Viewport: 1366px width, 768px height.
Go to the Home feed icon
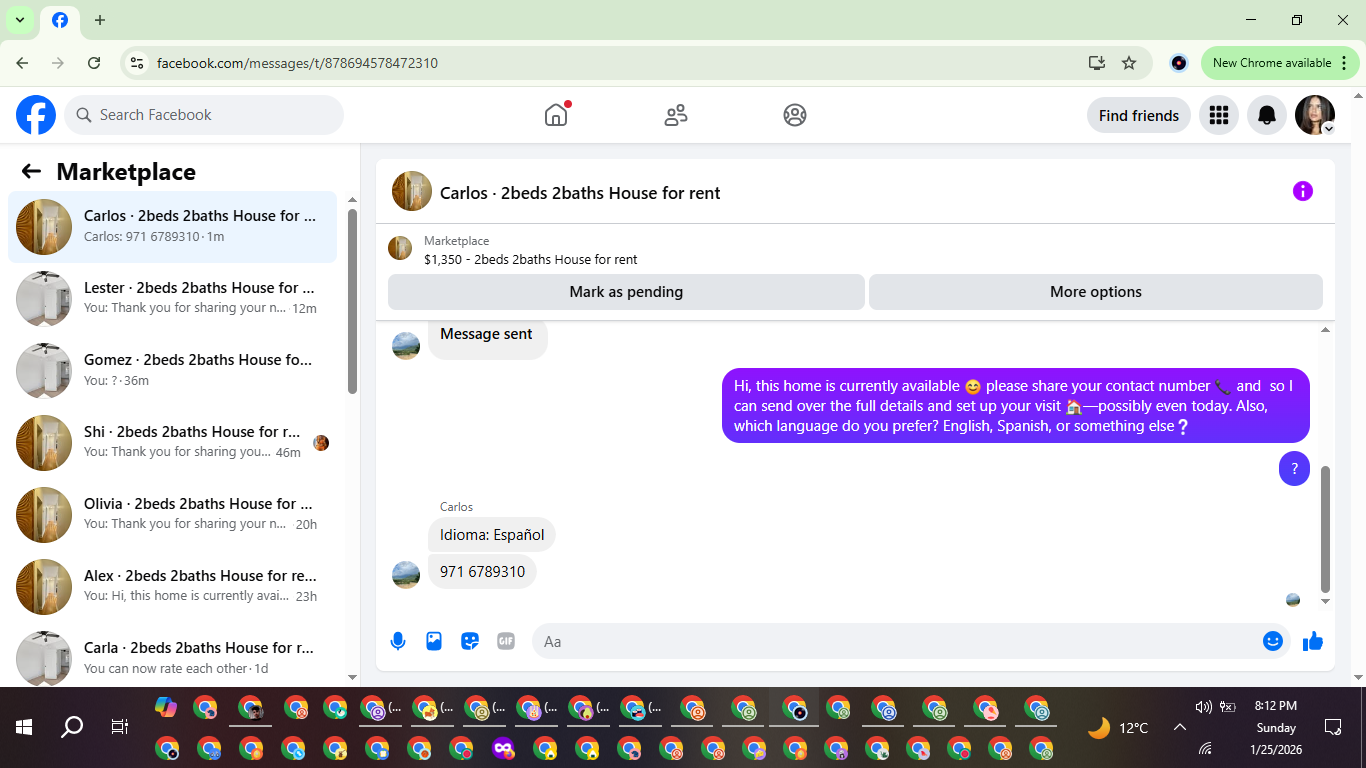pyautogui.click(x=556, y=115)
